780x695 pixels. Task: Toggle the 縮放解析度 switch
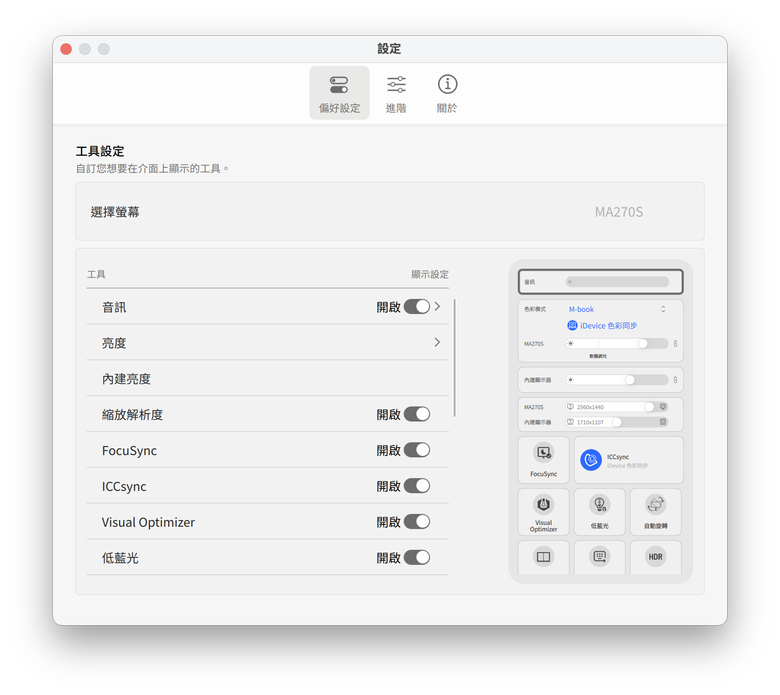pos(417,414)
